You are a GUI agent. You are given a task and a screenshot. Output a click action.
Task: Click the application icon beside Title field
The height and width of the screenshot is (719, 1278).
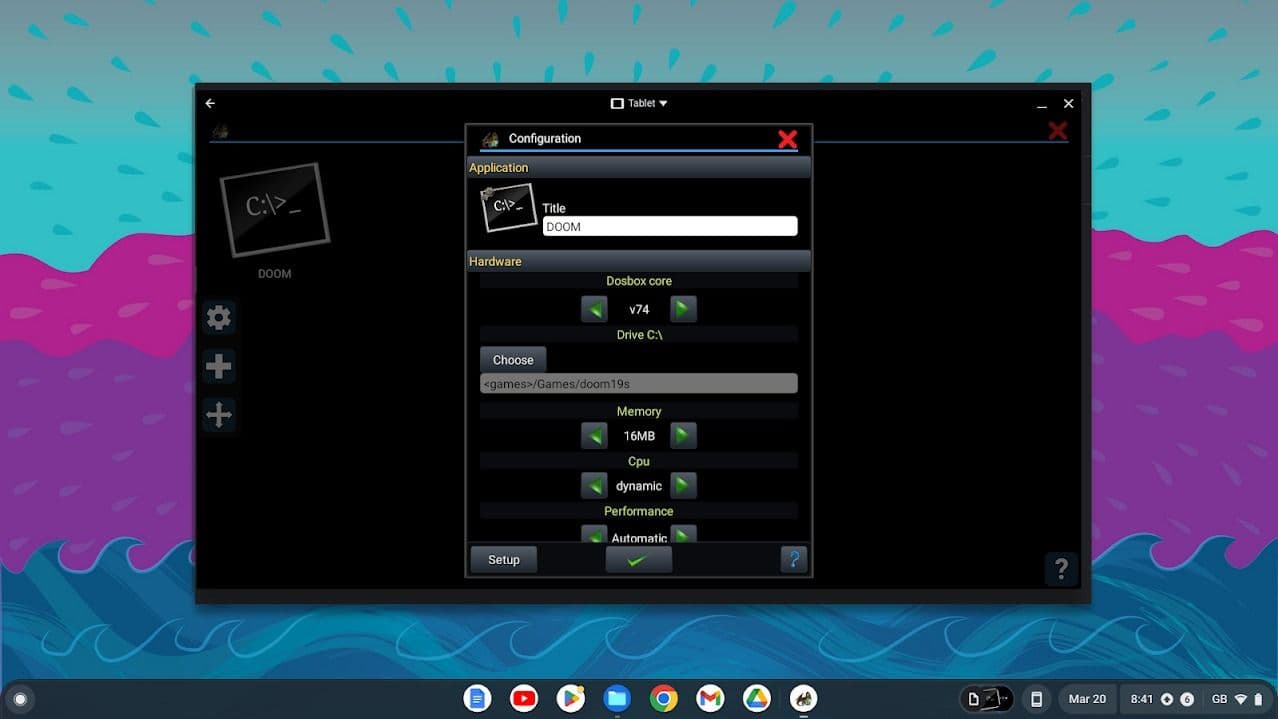pyautogui.click(x=508, y=207)
